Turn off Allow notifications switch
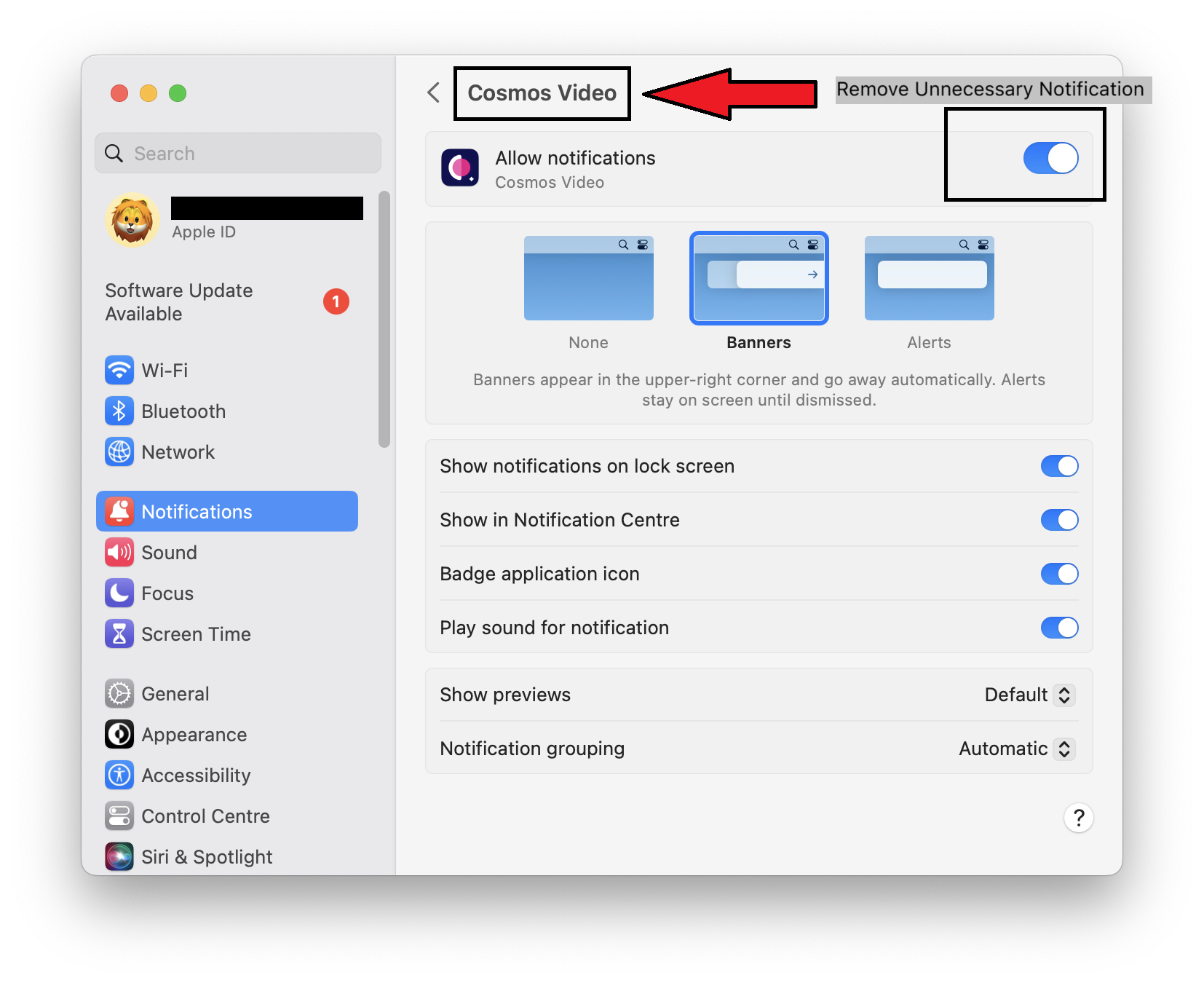The image size is (1204, 983). click(1050, 158)
